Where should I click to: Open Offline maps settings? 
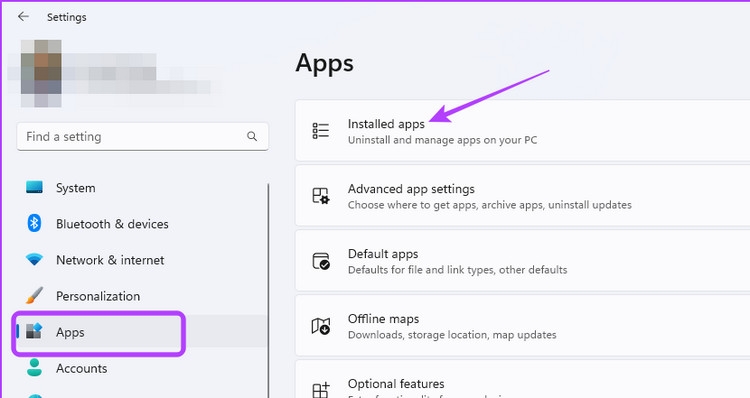523,326
